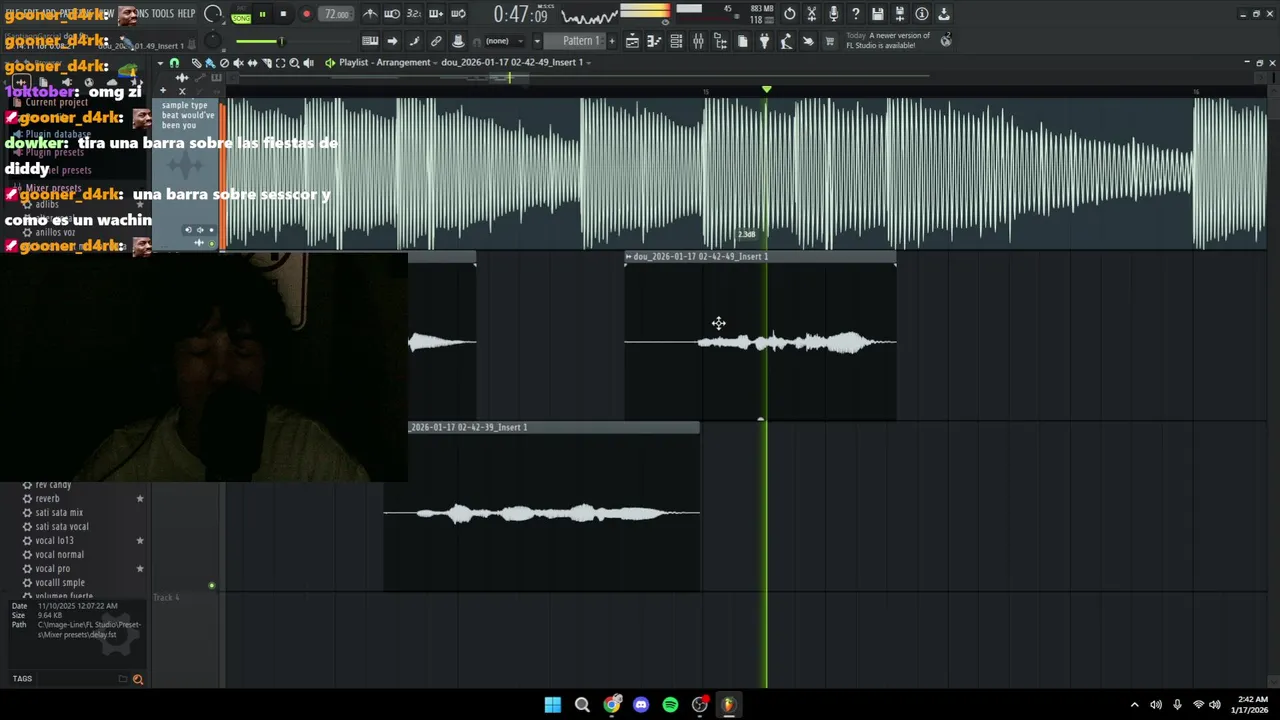Click the browser search magnifier near TAGS
The image size is (1280, 720).
(138, 679)
